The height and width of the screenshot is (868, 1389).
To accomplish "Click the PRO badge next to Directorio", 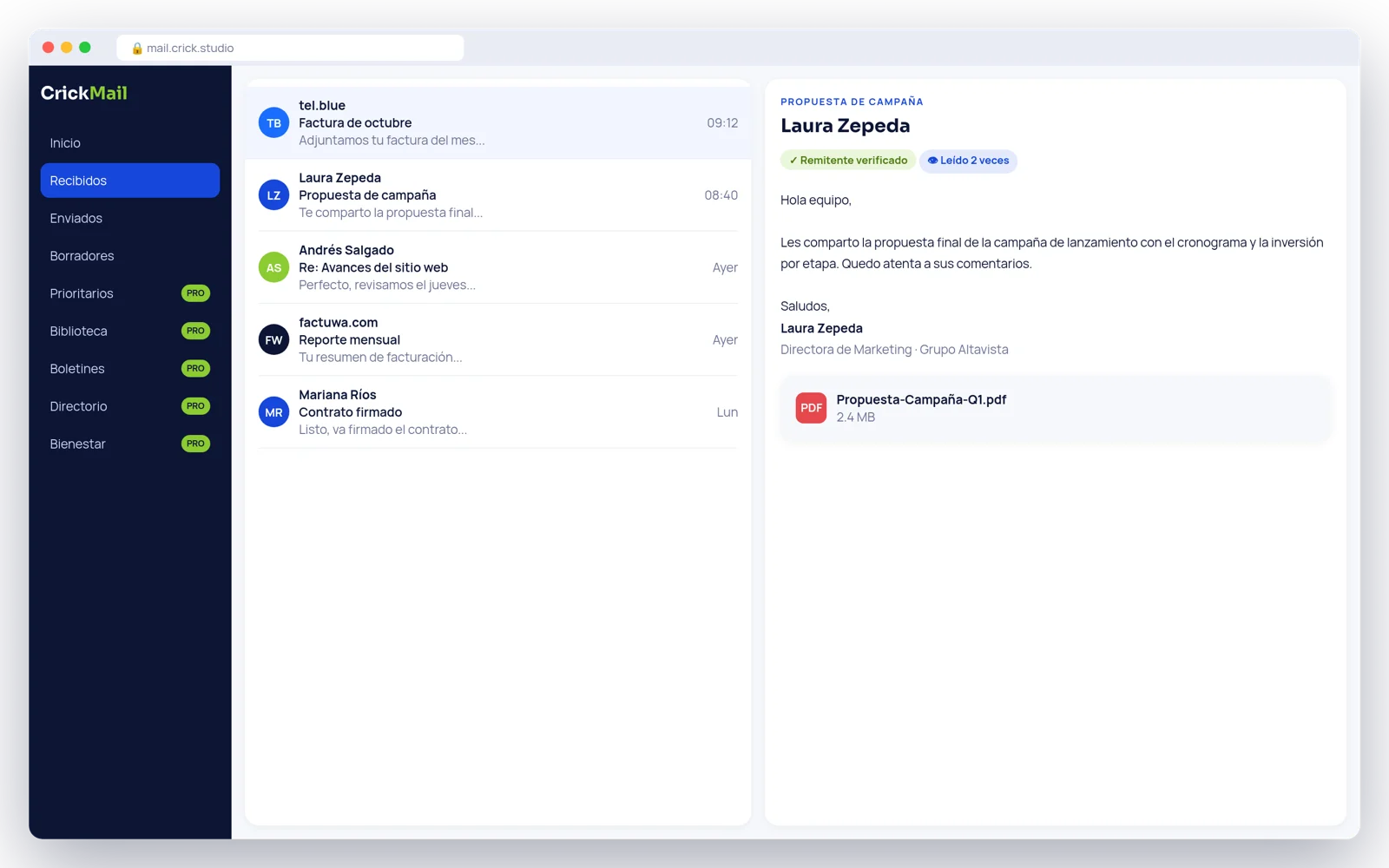I will click(195, 406).
